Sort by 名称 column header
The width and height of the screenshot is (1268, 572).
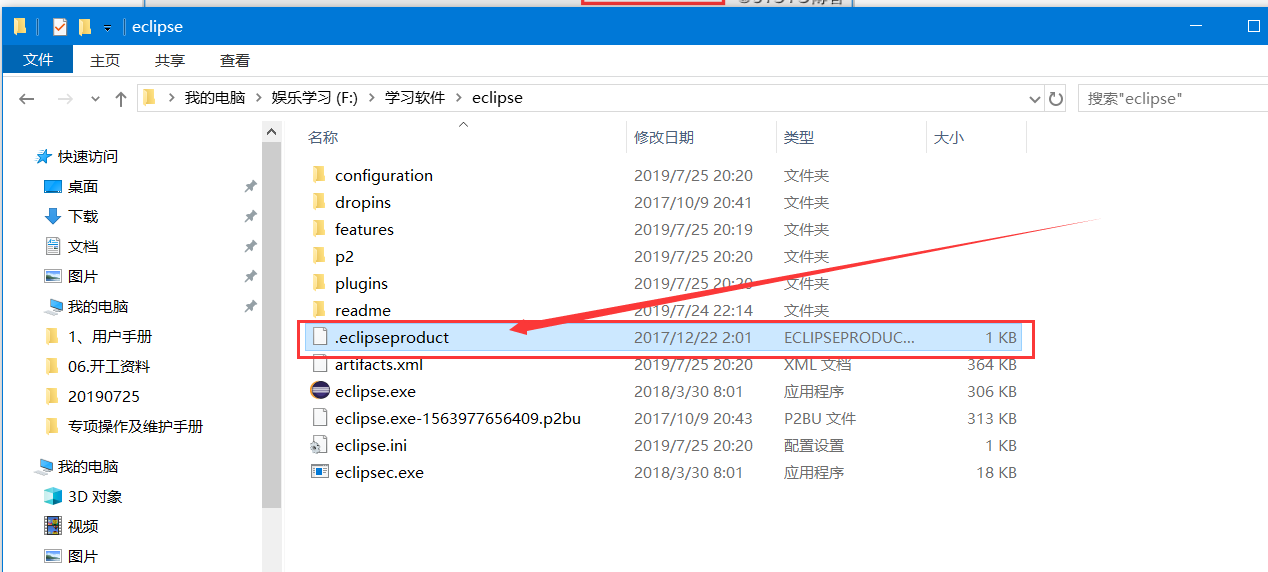323,137
